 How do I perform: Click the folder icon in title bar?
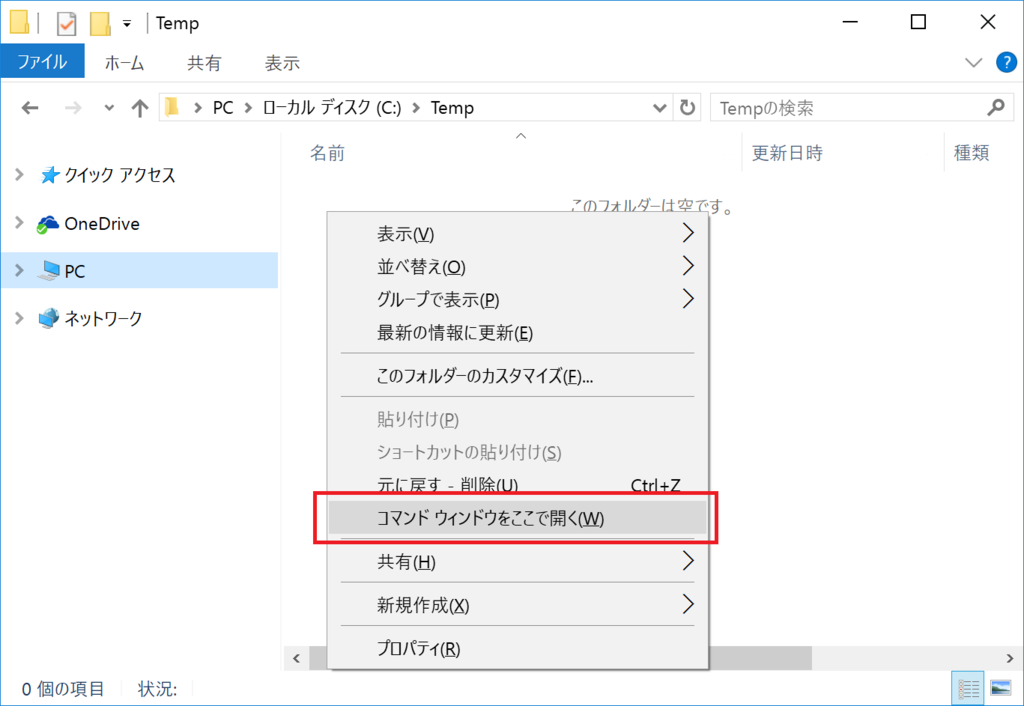click(19, 22)
